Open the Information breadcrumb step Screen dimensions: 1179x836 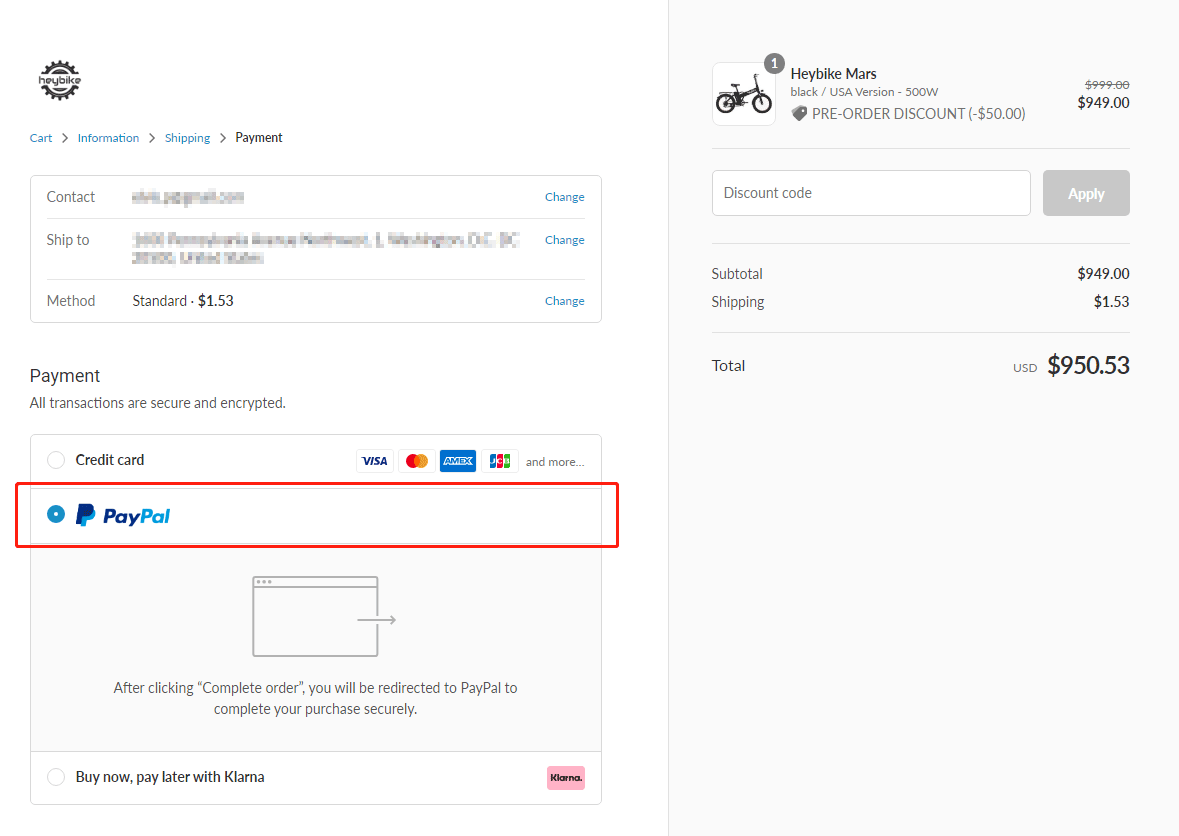point(108,138)
